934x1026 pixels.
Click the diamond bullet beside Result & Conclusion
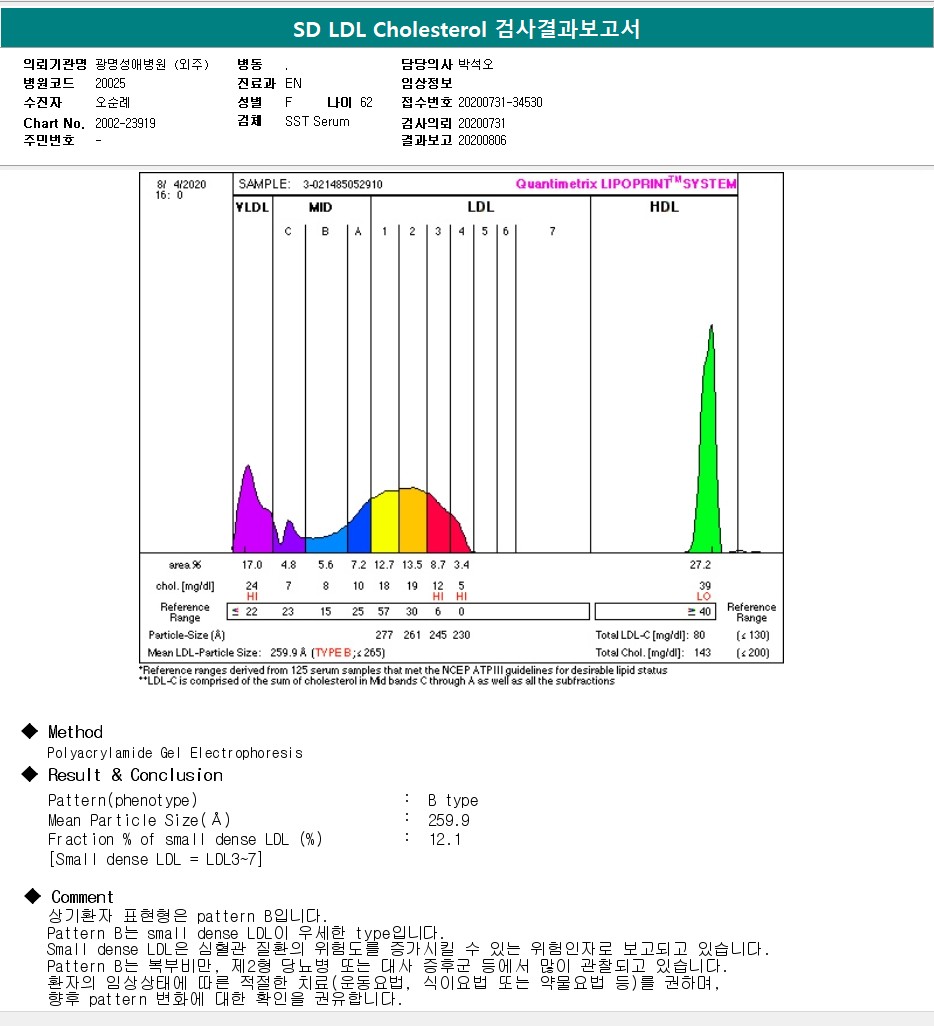[30, 775]
